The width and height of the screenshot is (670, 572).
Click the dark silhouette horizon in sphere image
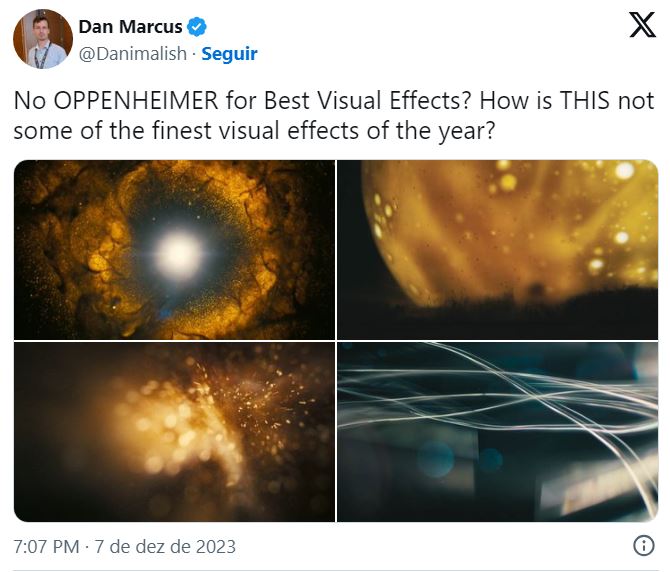point(498,317)
